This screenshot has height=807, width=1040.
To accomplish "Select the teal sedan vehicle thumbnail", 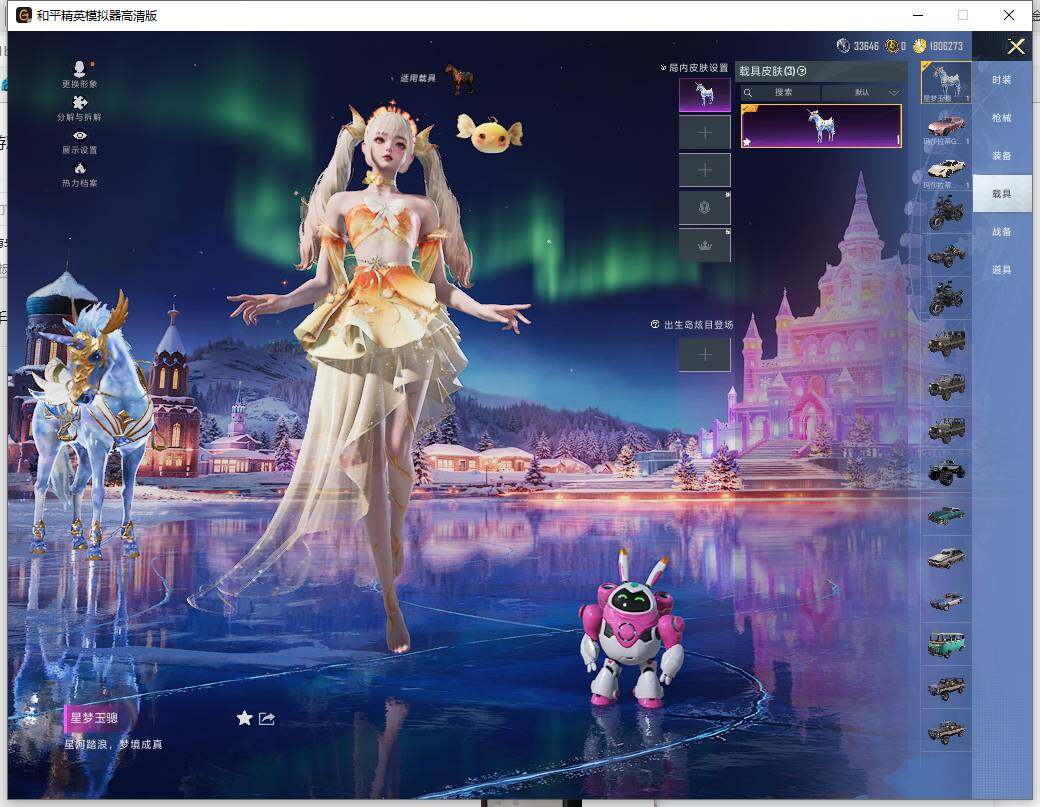I will 946,515.
